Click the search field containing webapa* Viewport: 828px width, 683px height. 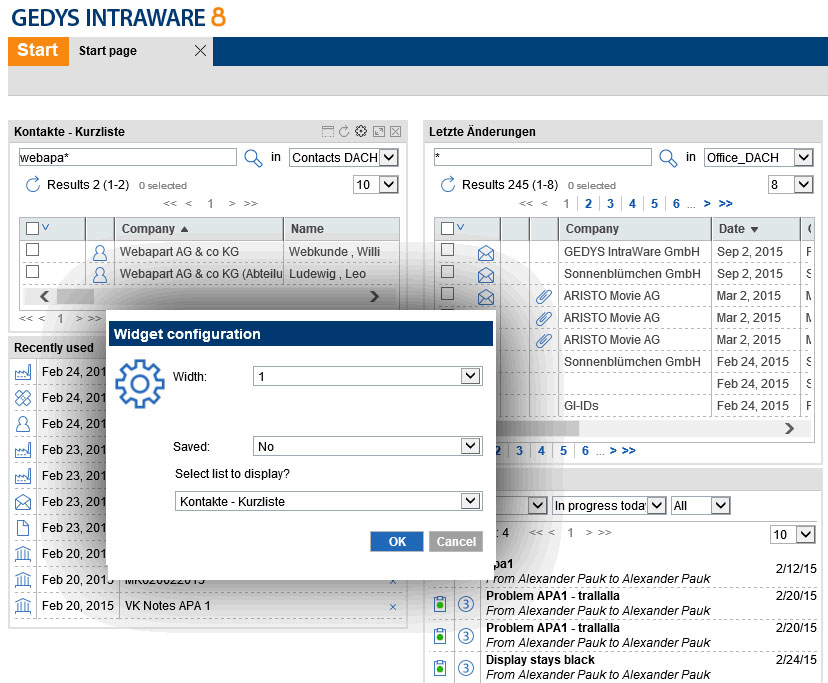click(x=128, y=157)
